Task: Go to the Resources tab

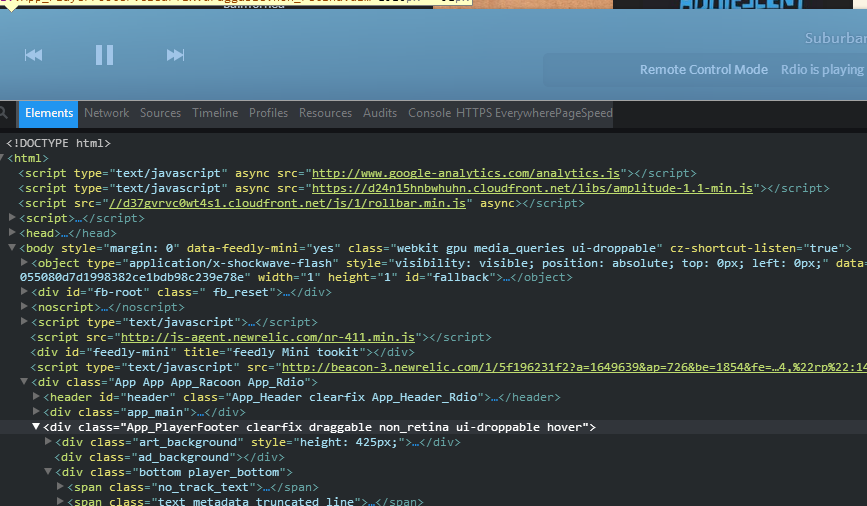Action: point(325,113)
